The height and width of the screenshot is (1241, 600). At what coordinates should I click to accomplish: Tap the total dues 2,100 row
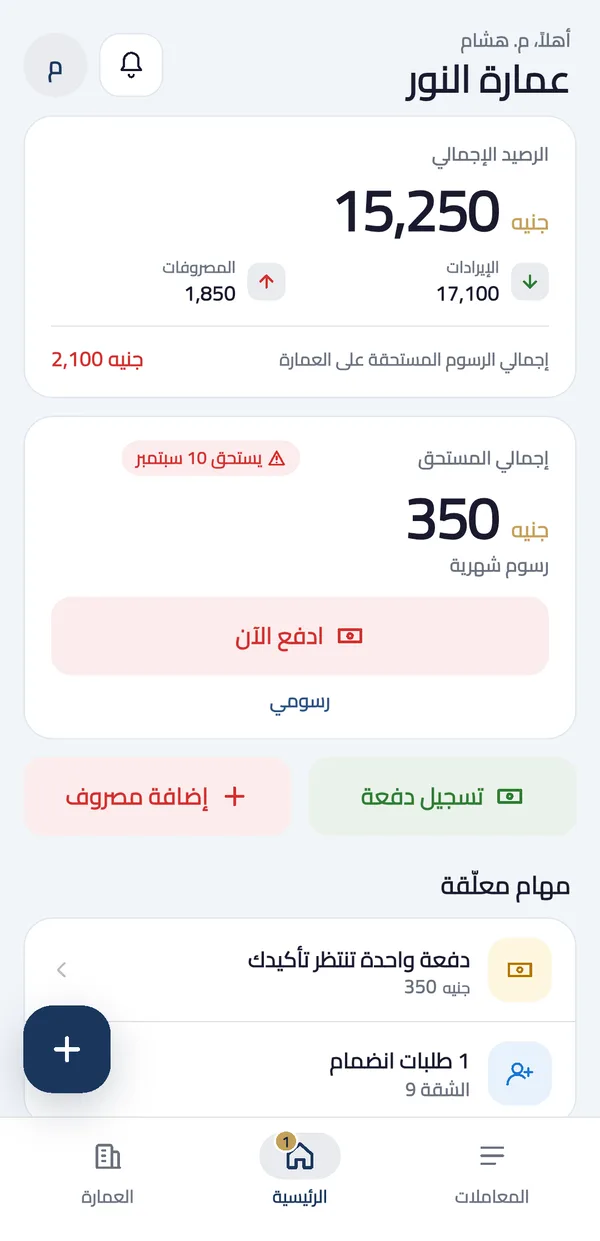300,359
